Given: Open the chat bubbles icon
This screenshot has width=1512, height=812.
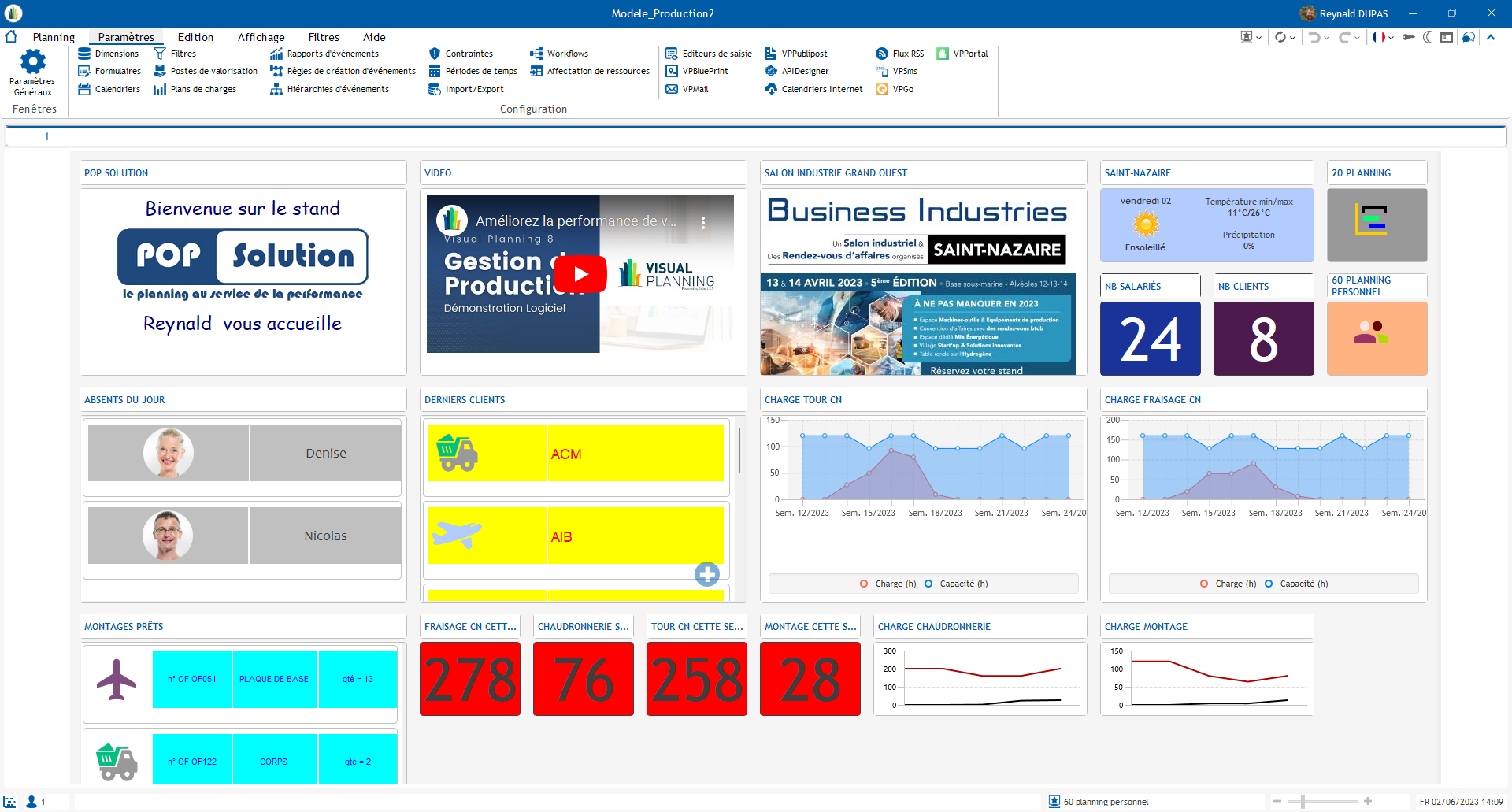Looking at the screenshot, I should 1469,37.
